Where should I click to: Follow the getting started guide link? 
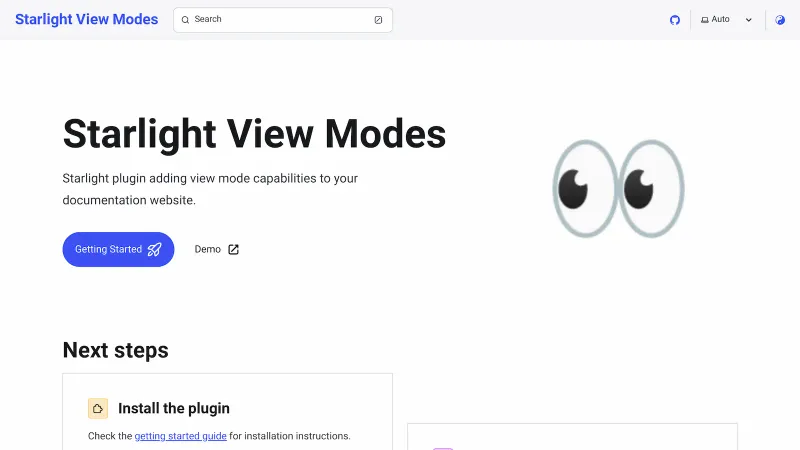pyautogui.click(x=181, y=436)
